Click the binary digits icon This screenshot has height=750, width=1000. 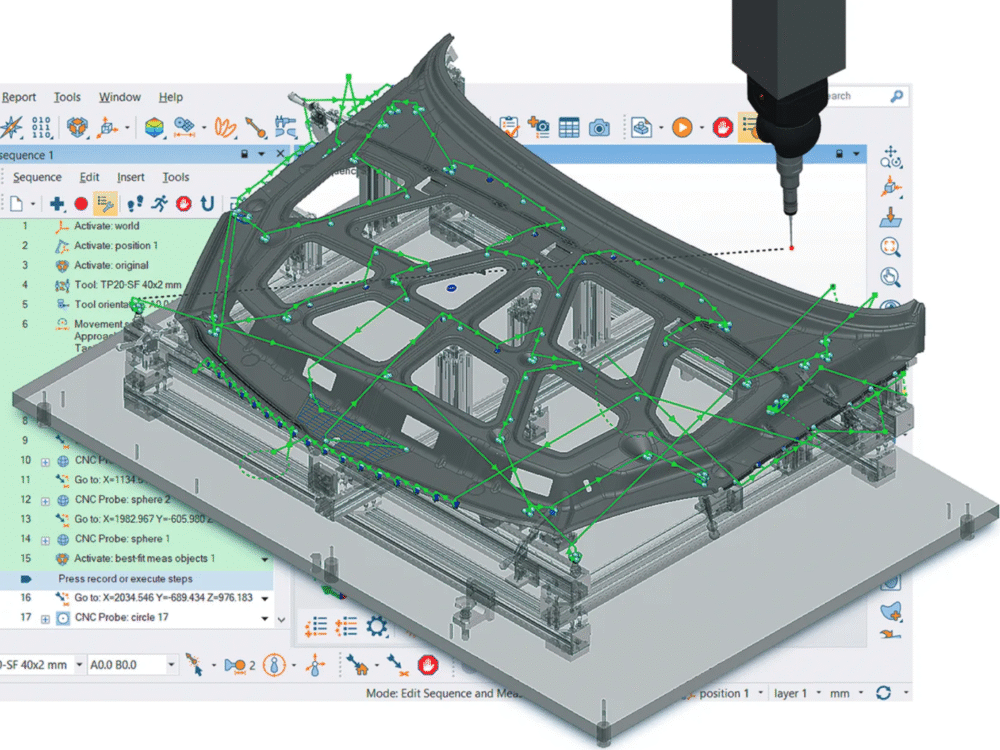pyautogui.click(x=41, y=127)
